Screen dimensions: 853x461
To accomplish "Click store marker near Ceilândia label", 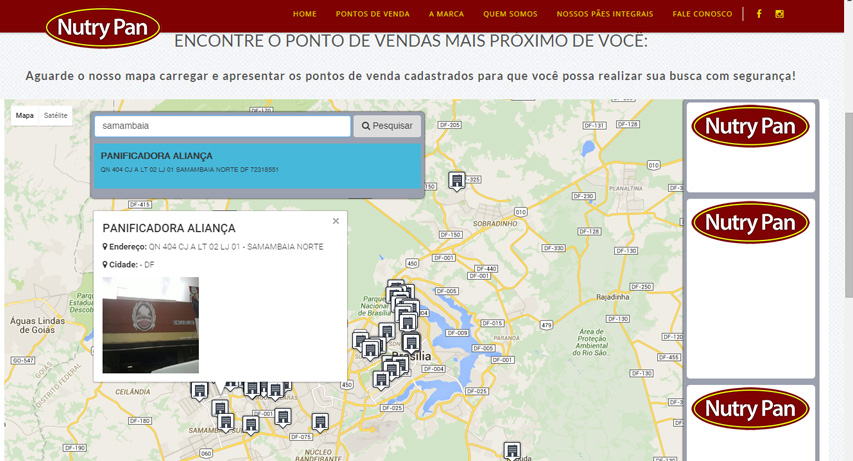I will (199, 390).
